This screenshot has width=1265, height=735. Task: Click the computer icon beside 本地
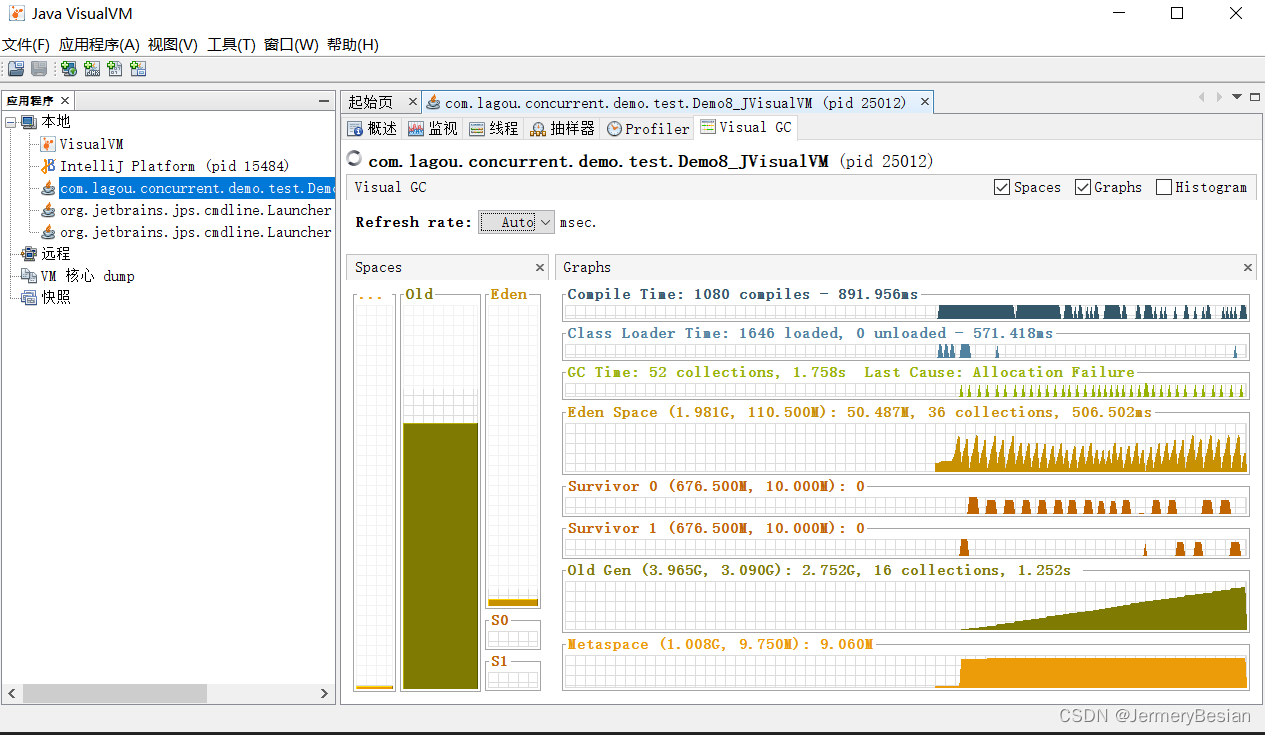(29, 122)
